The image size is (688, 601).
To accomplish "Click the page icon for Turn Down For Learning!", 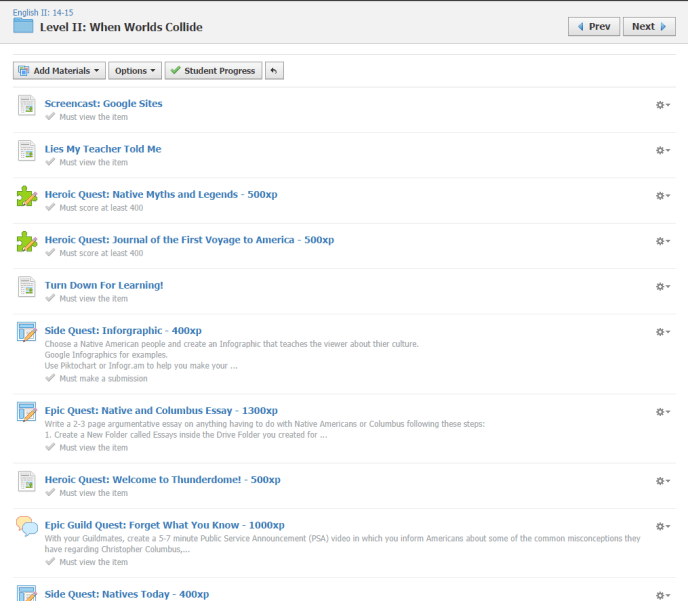I will (26, 286).
